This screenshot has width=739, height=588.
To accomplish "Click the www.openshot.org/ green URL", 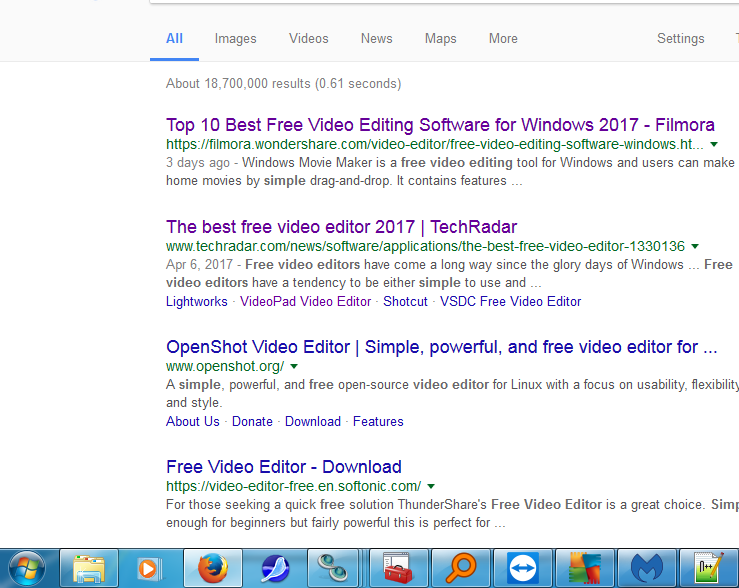I will coord(225,366).
